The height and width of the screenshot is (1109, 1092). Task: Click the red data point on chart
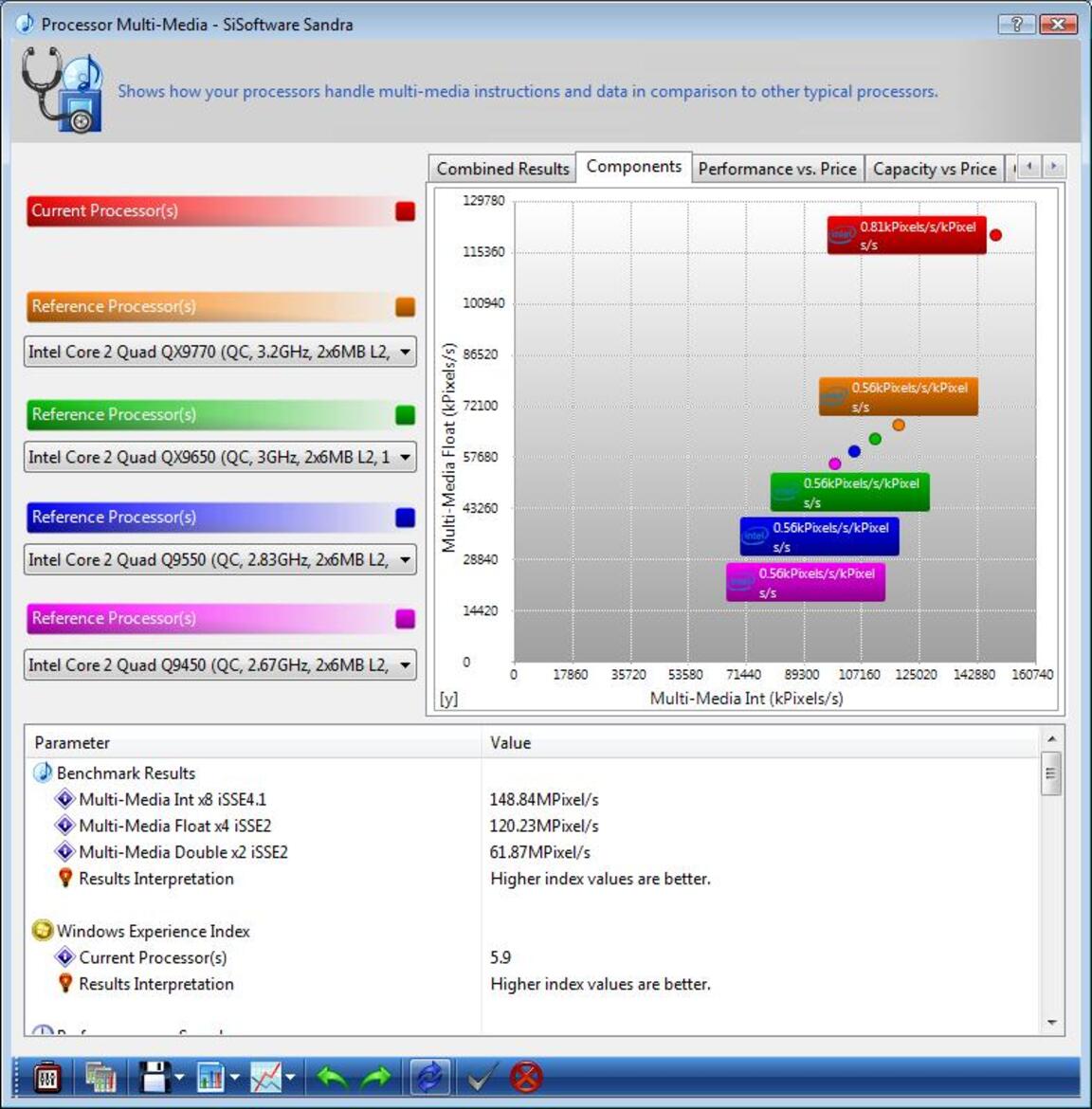coord(995,235)
